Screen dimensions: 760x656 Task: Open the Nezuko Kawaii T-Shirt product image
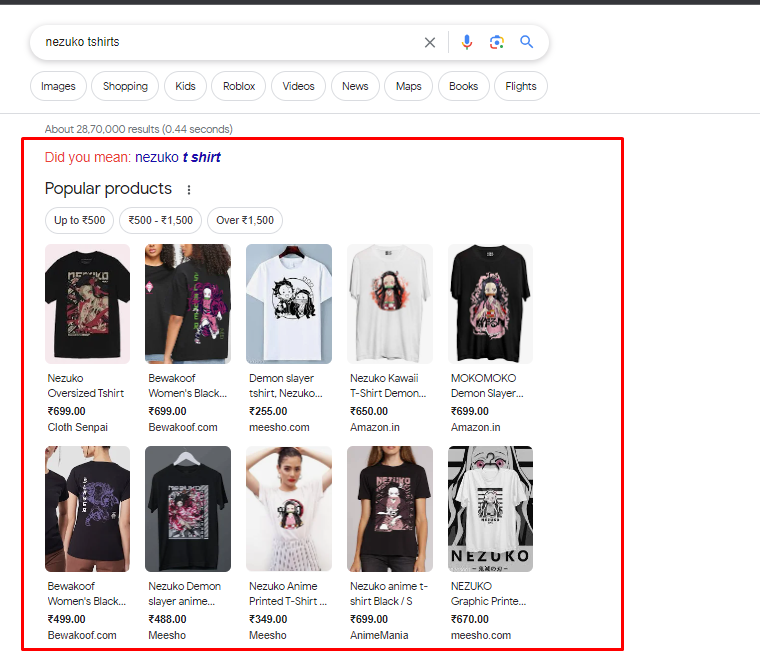point(390,304)
